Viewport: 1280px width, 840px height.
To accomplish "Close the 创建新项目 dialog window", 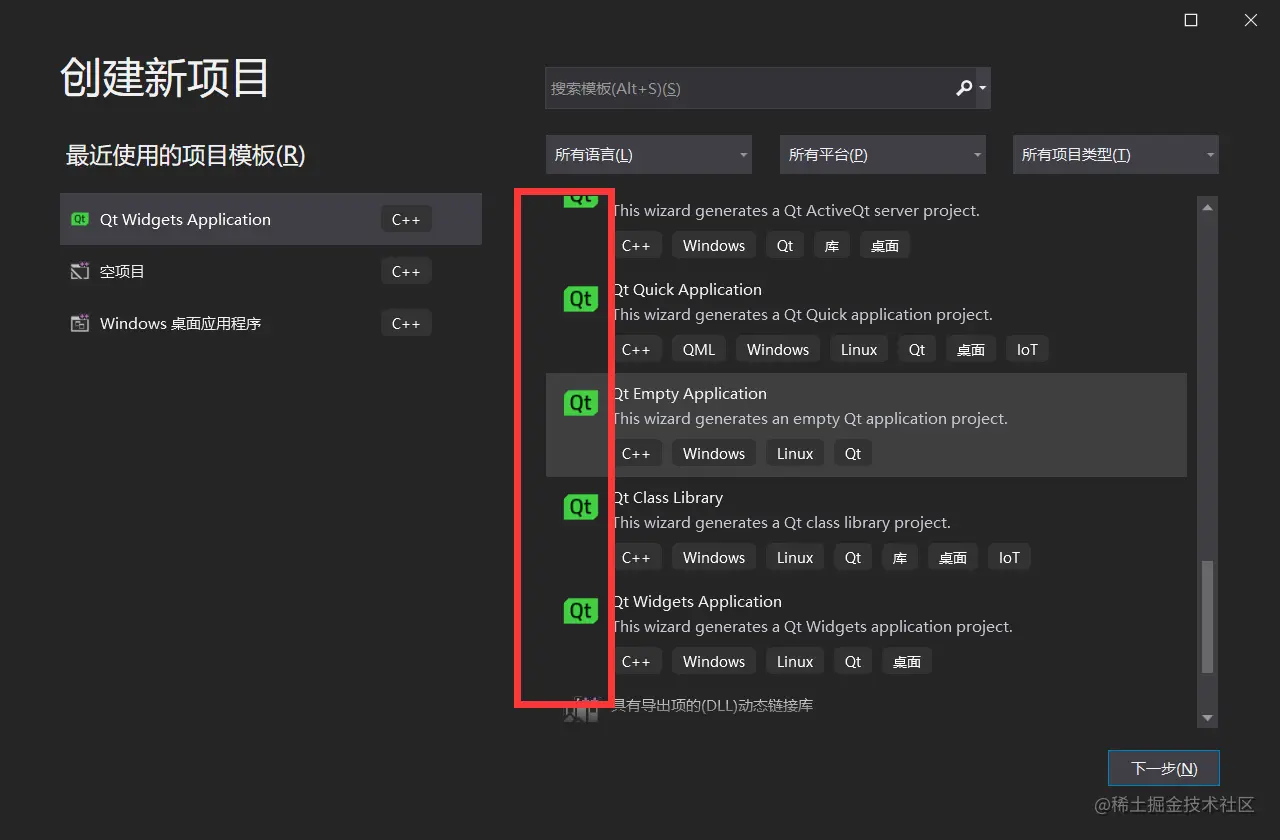I will tap(1250, 20).
